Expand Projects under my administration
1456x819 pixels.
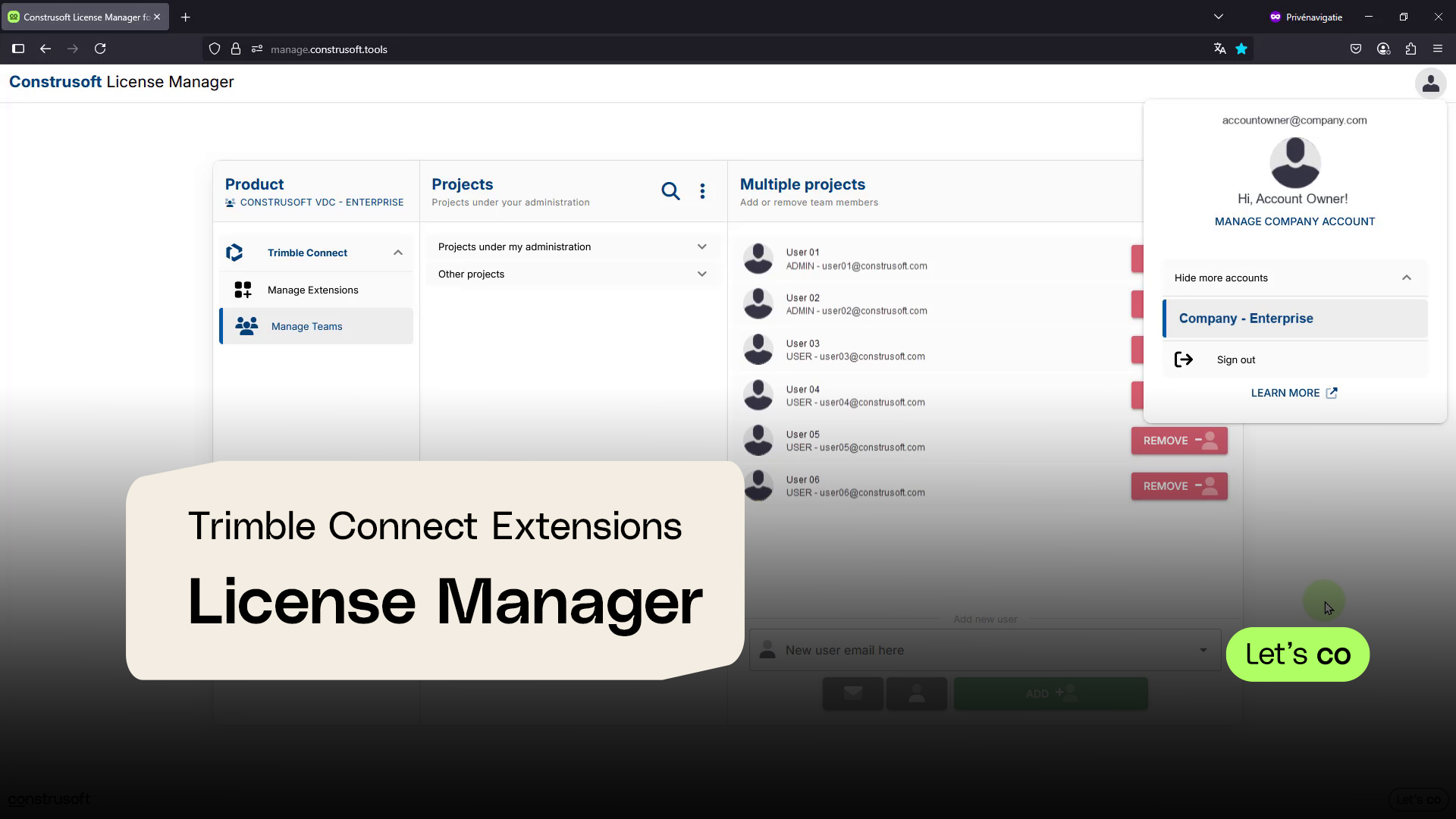(572, 246)
